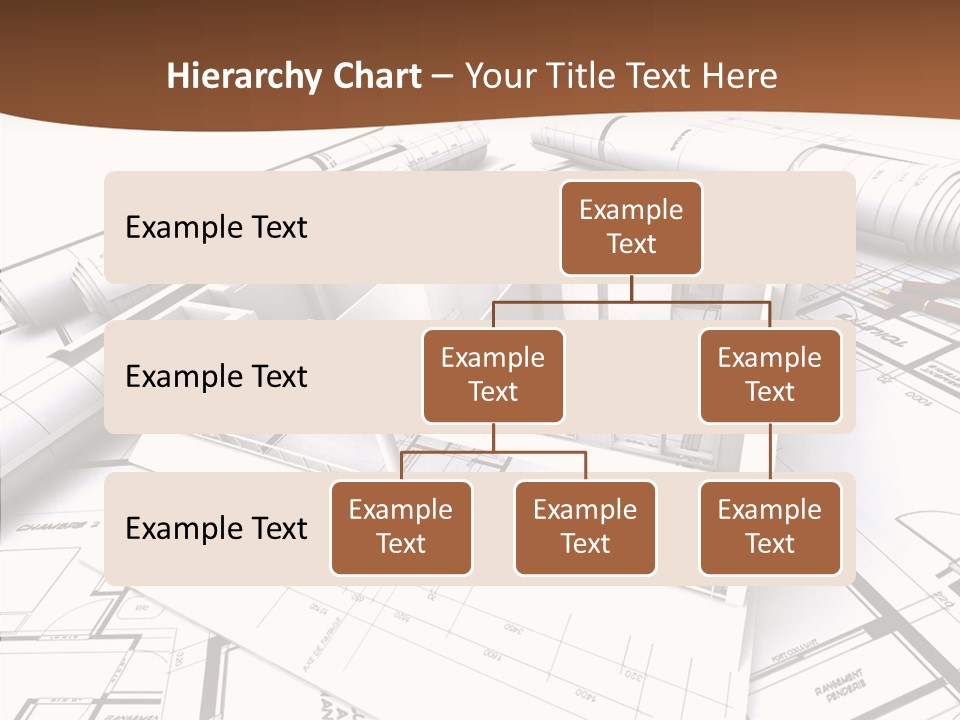The width and height of the screenshot is (960, 720).
Task: Select the vertical connector above the last third-level box
Action: 770,452
